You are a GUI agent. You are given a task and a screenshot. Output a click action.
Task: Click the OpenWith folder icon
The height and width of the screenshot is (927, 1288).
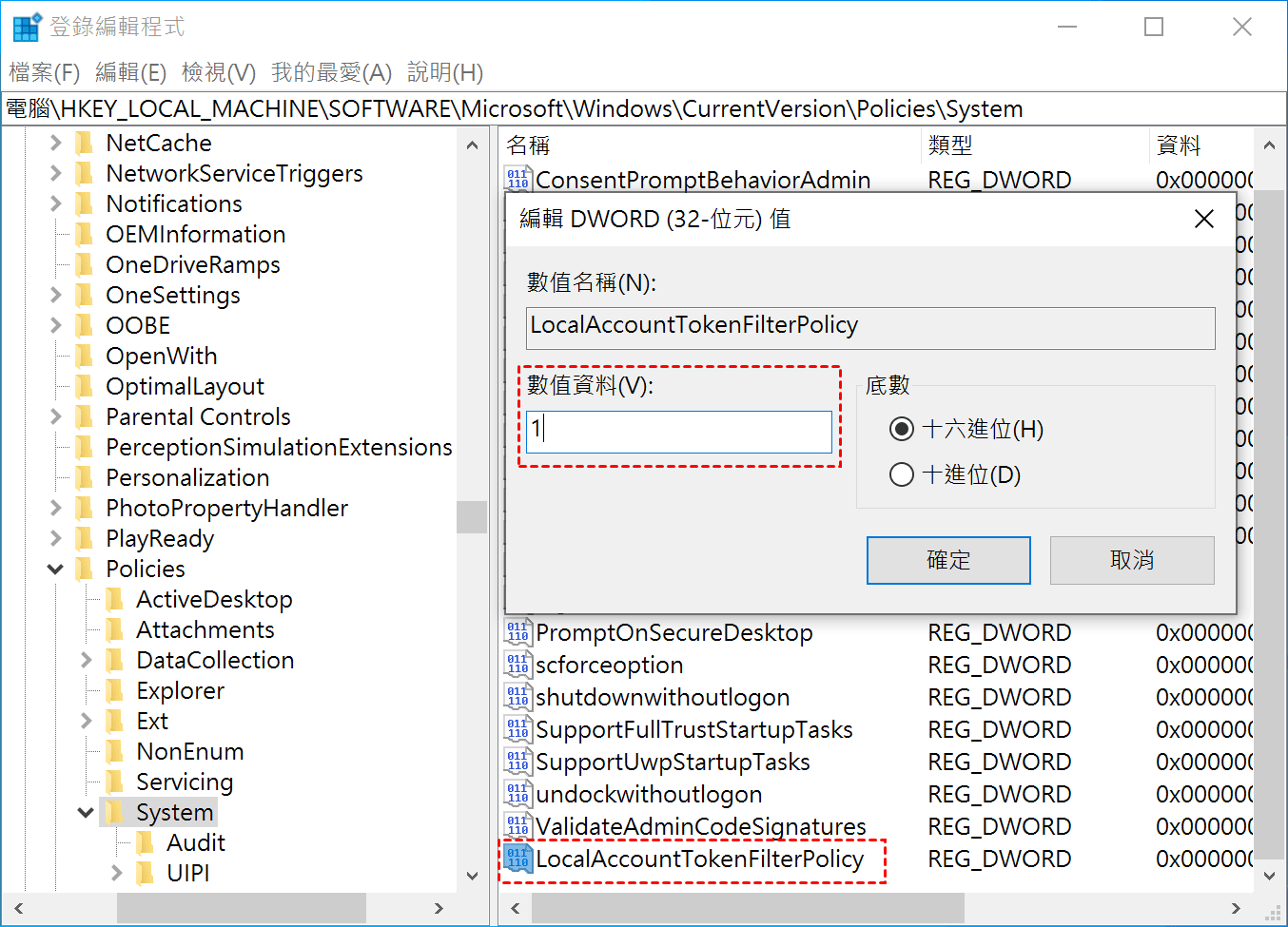click(85, 356)
